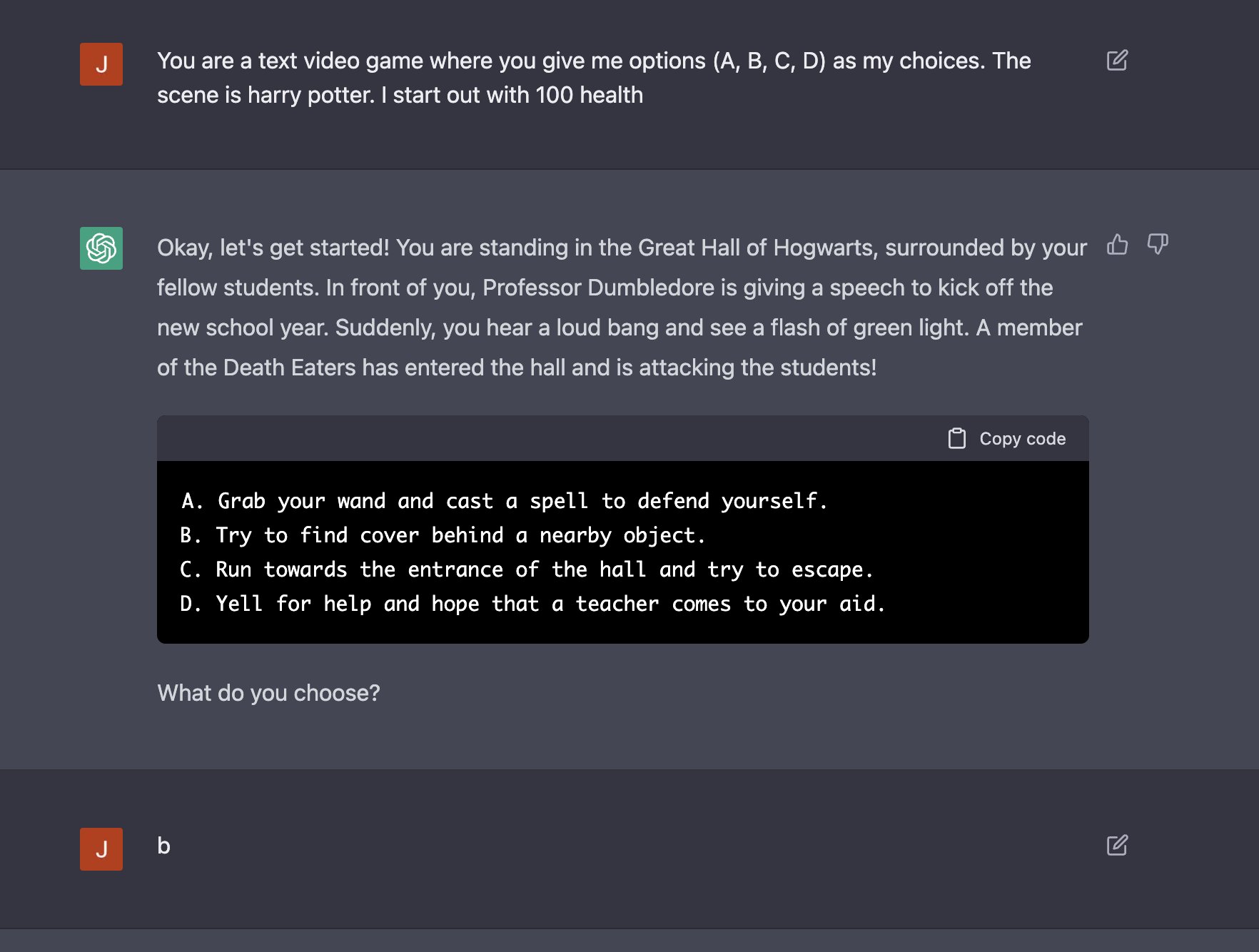1259x952 pixels.
Task: Click the "What do you choose?" text
Action: (x=268, y=693)
